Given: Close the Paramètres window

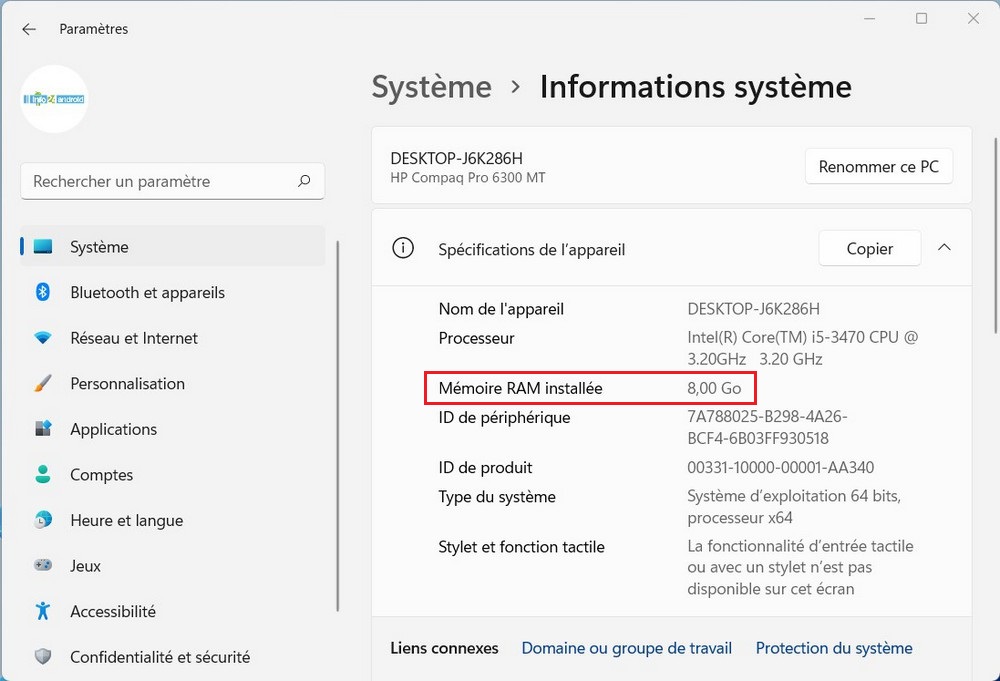Looking at the screenshot, I should [973, 18].
